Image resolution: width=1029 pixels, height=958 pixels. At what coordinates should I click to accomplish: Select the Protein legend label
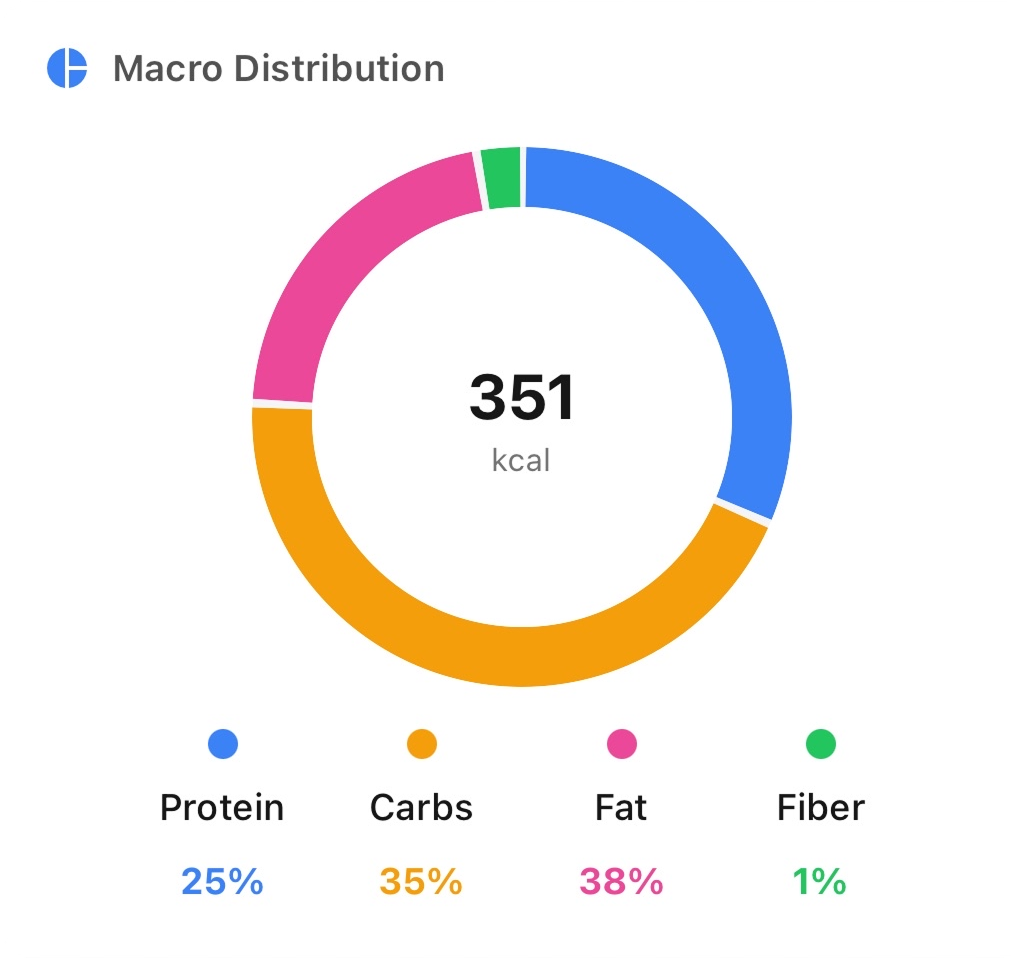pos(222,807)
